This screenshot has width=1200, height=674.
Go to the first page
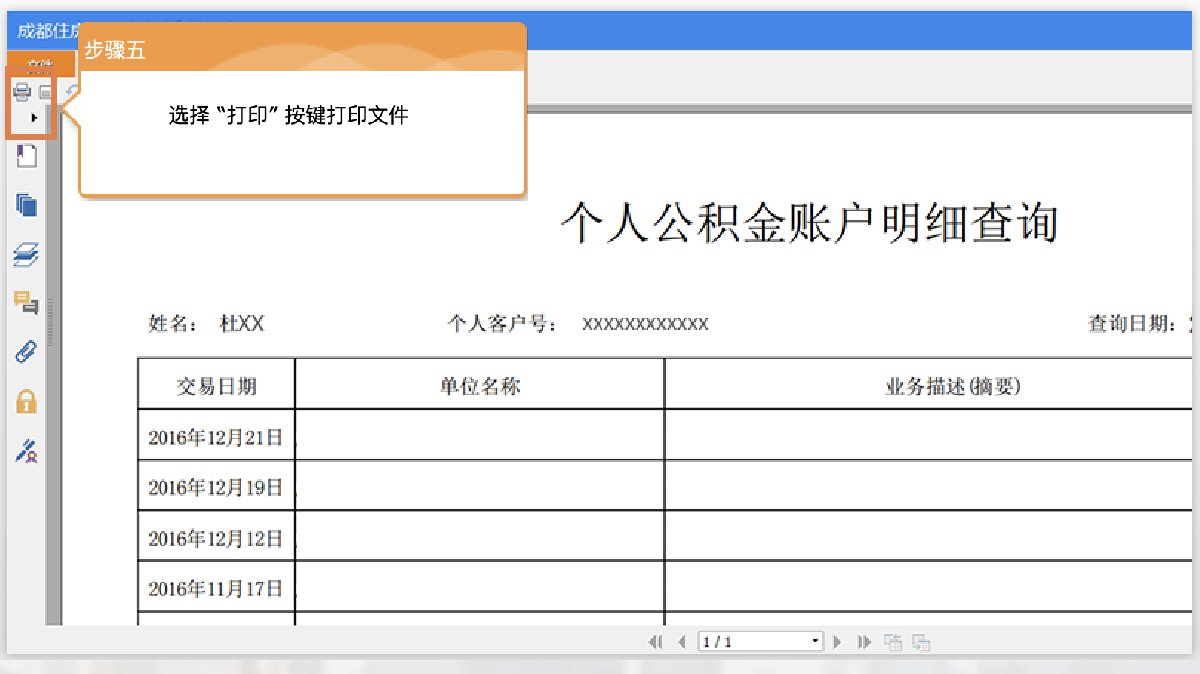[655, 642]
